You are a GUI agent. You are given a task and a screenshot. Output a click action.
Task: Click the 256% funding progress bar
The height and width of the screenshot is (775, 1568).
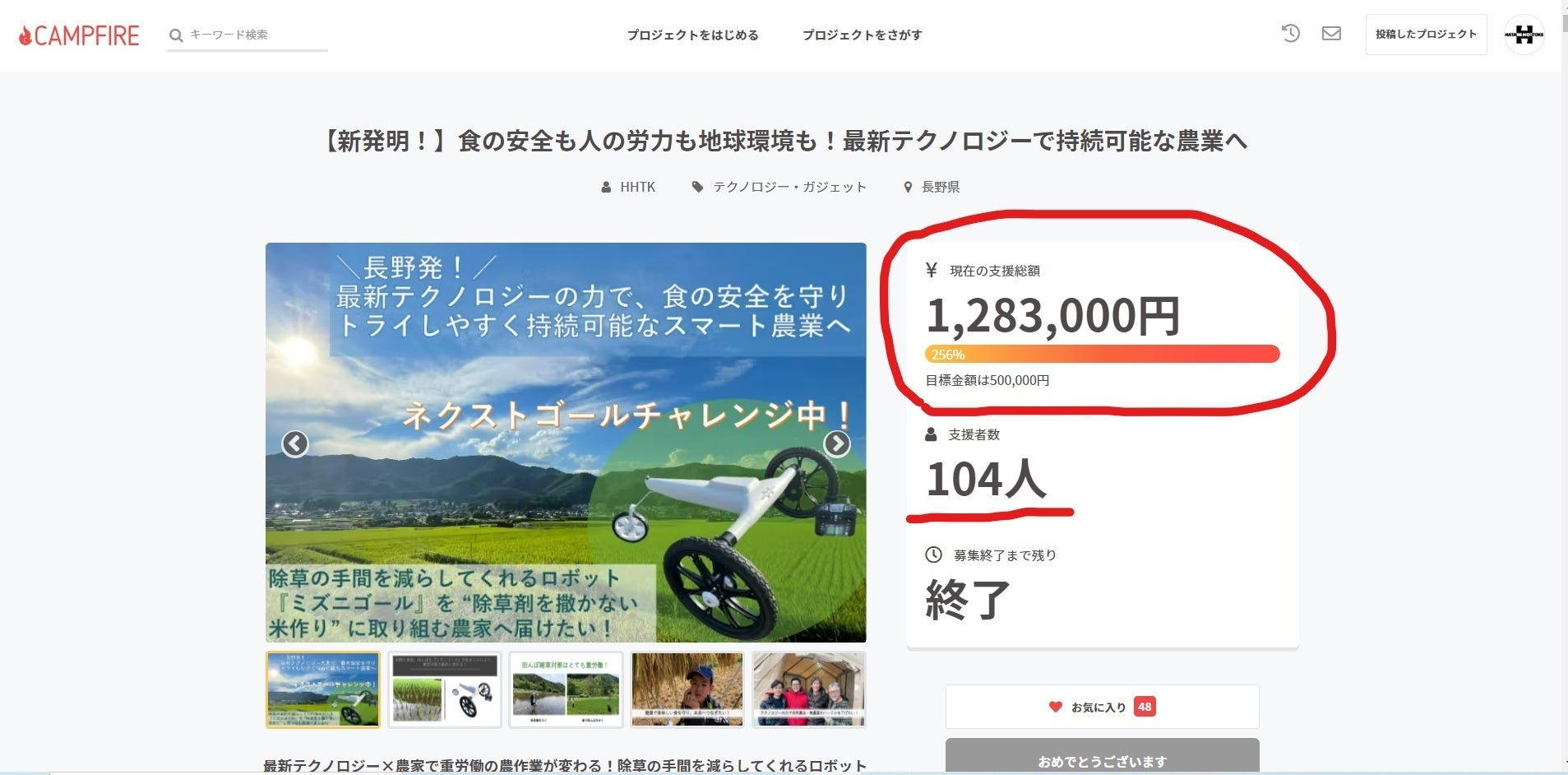[x=1102, y=355]
